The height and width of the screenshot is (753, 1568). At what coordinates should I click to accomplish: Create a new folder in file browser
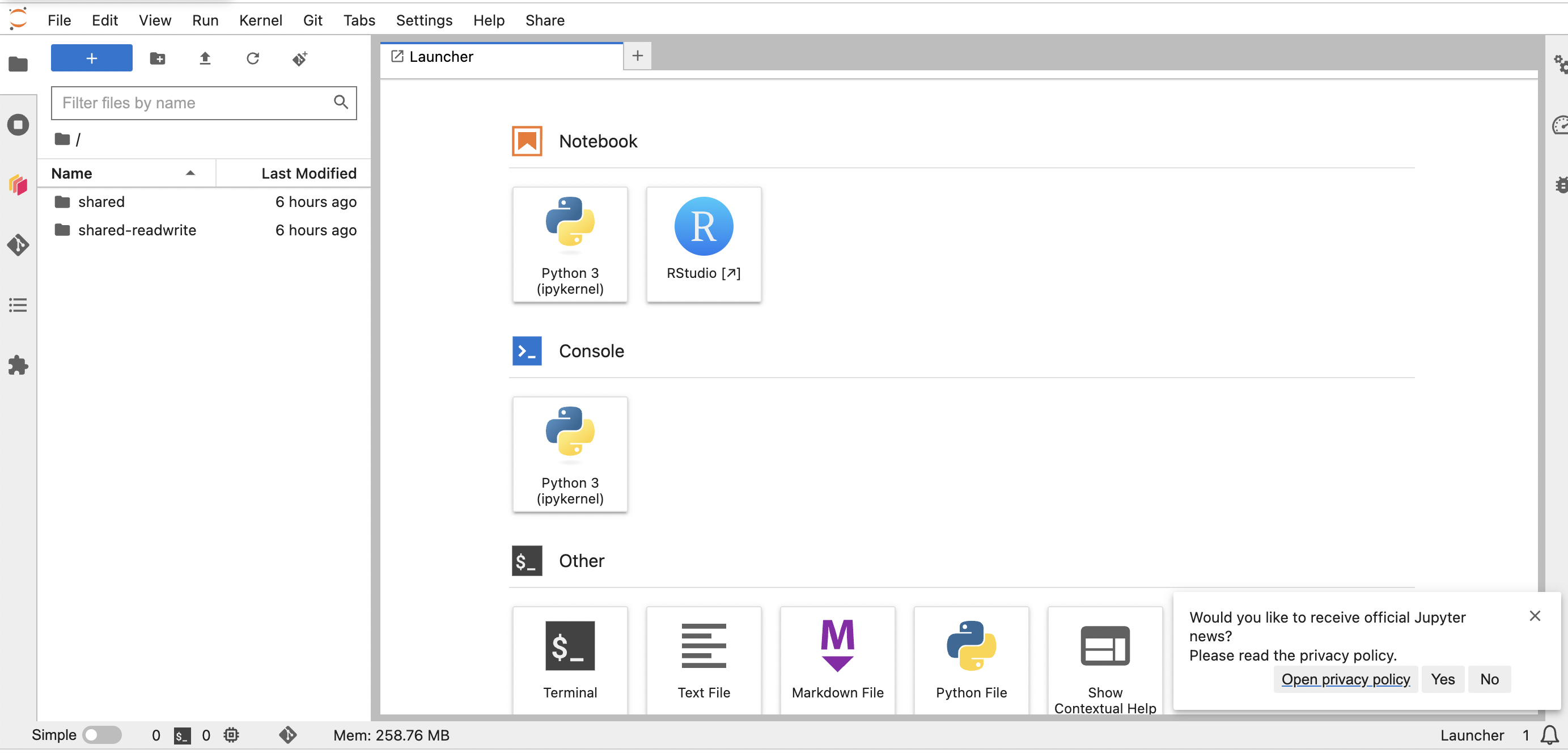click(x=158, y=58)
